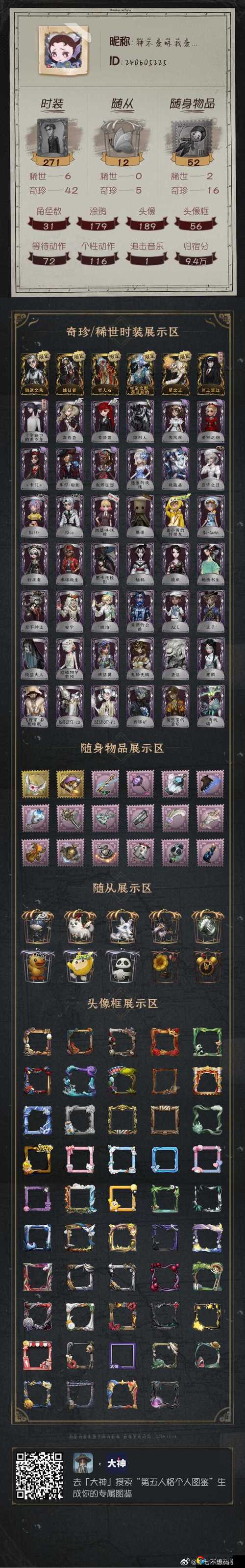
Task: Open the 随从 pet count icon
Action: (123, 137)
